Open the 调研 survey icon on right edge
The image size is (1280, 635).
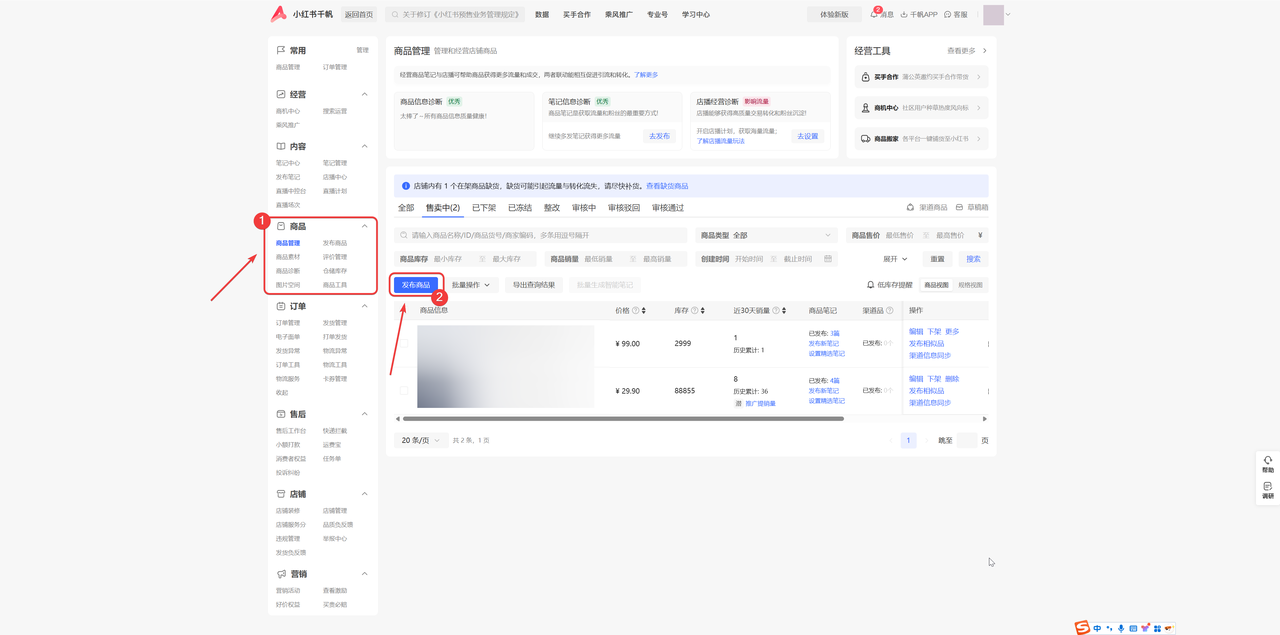pos(1267,487)
